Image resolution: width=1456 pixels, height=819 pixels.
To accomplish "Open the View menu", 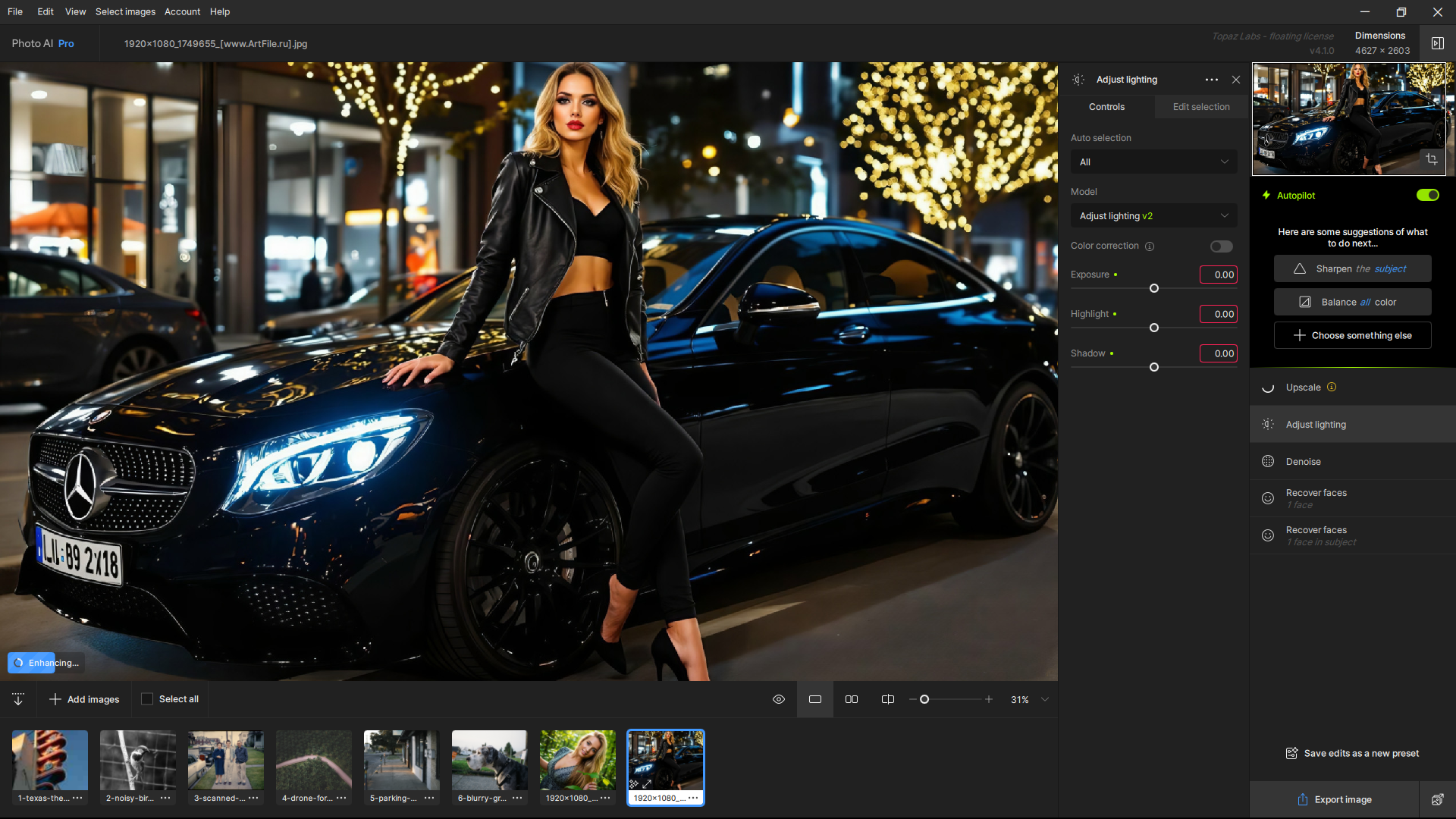I will pos(75,11).
